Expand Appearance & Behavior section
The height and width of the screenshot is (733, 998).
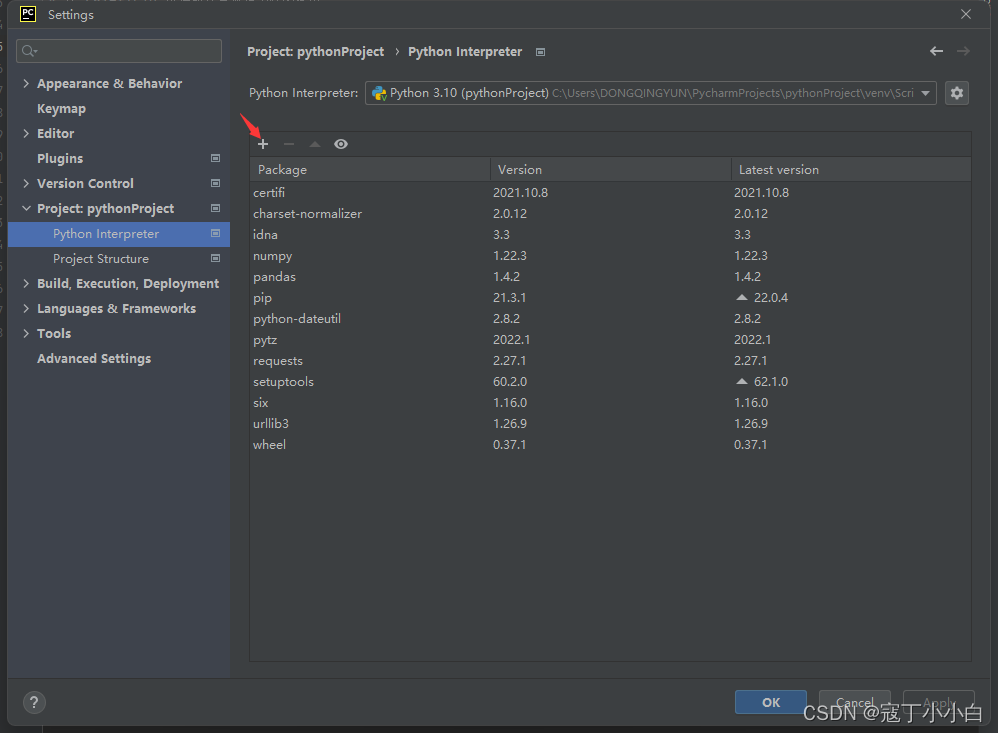[x=26, y=83]
